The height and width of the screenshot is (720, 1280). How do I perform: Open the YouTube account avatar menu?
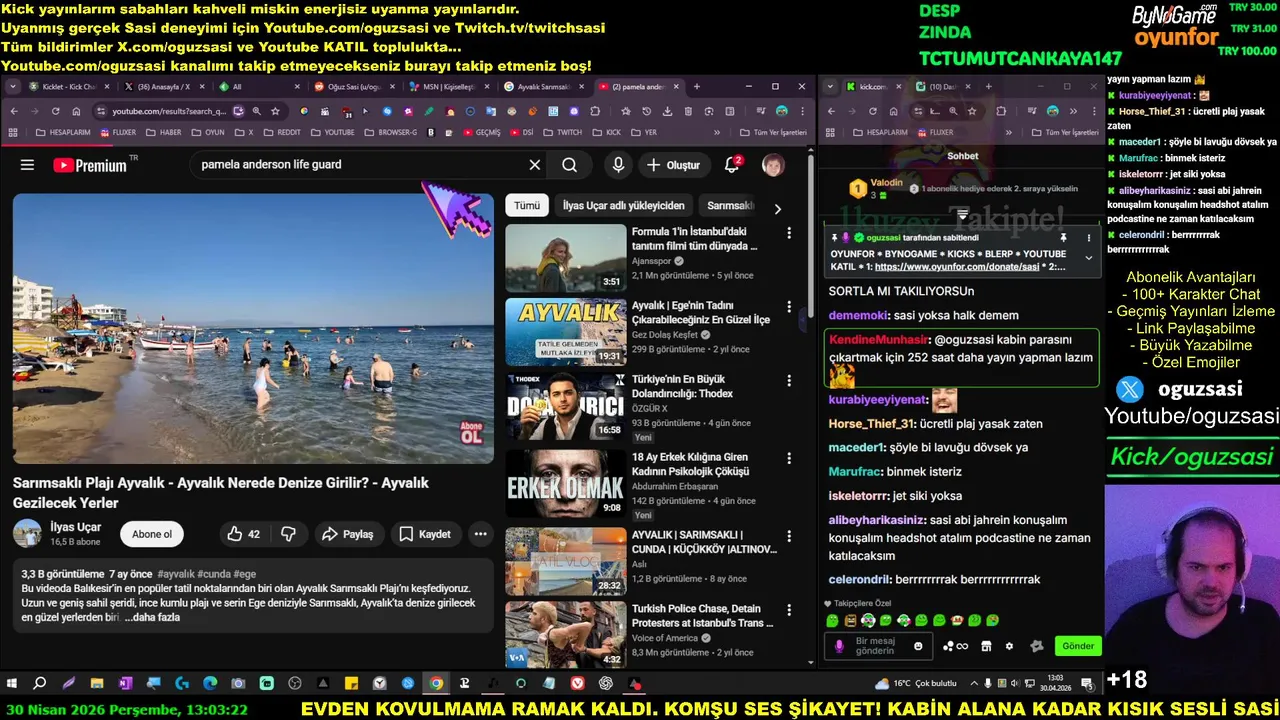coord(773,165)
